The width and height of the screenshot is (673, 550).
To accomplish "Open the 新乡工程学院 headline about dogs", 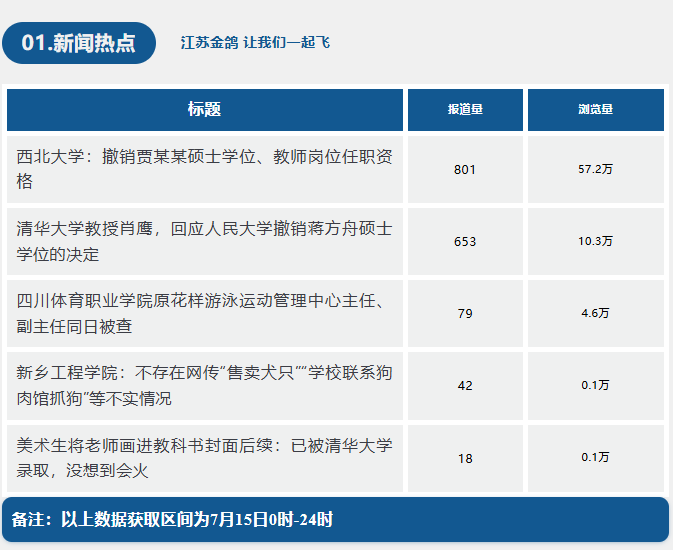I will [x=205, y=386].
